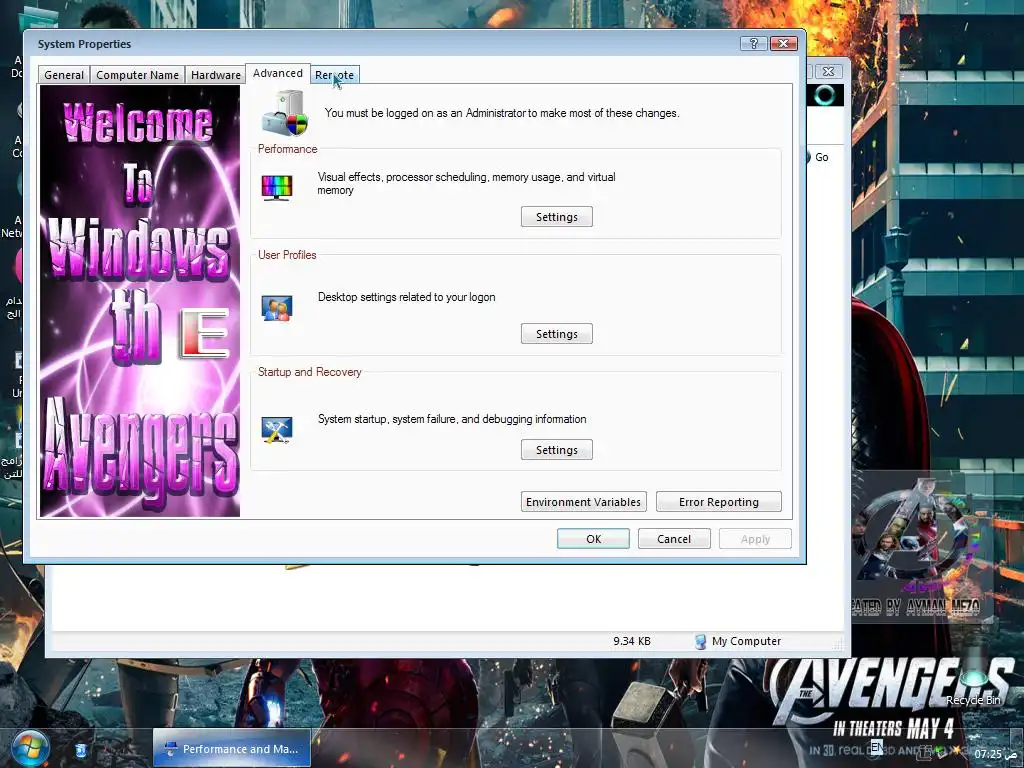Select the Hardware tab

click(x=216, y=75)
